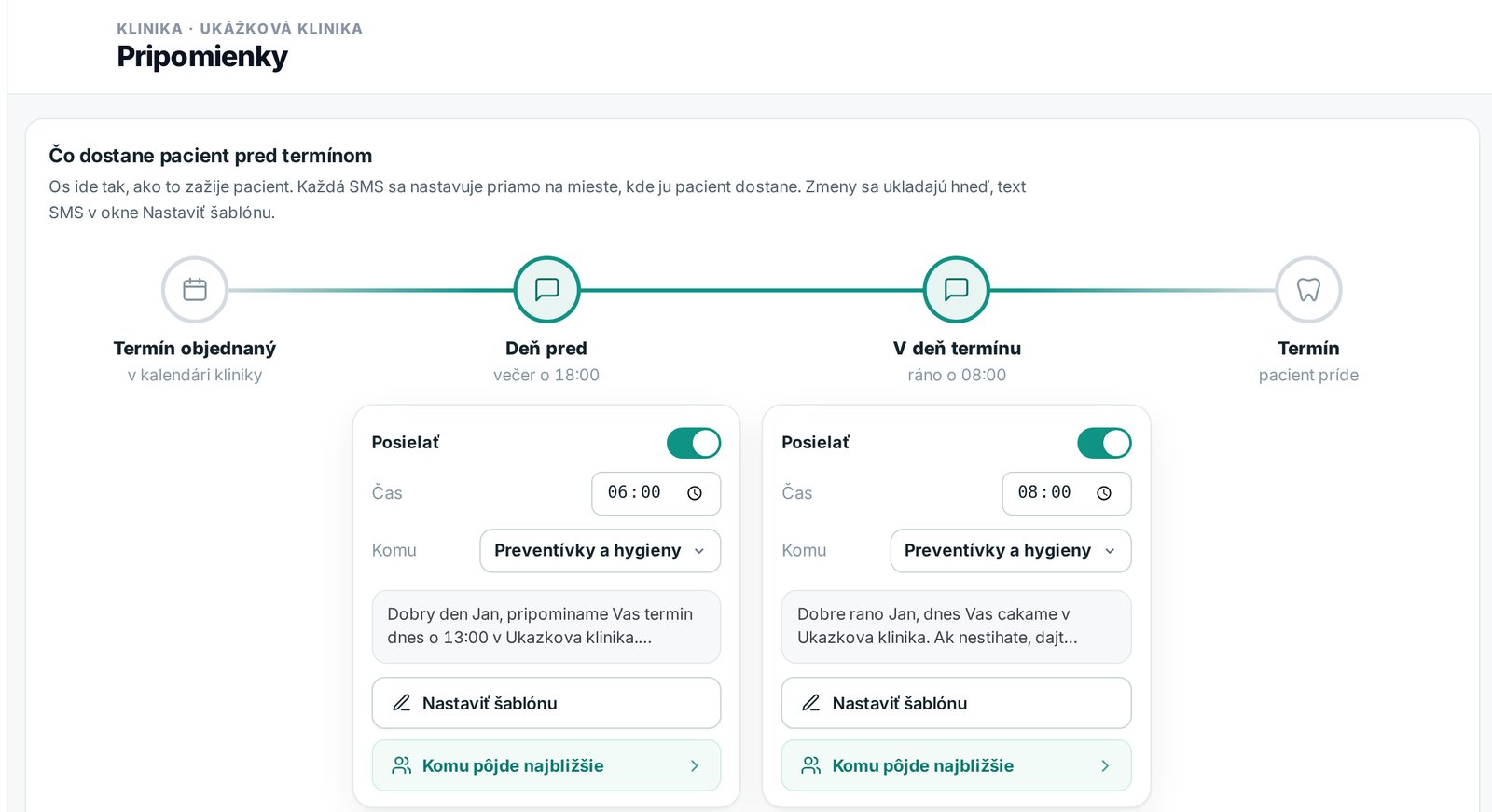Screen dimensions: 1492x812
Task: Toggle Posielať switch for Deň pred
Action: click(694, 443)
